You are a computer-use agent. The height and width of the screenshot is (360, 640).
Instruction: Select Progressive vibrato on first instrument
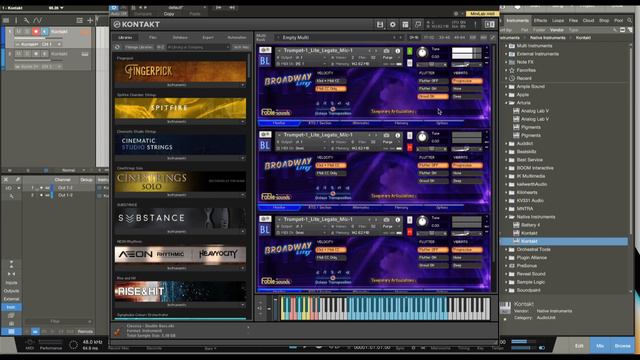(467, 81)
